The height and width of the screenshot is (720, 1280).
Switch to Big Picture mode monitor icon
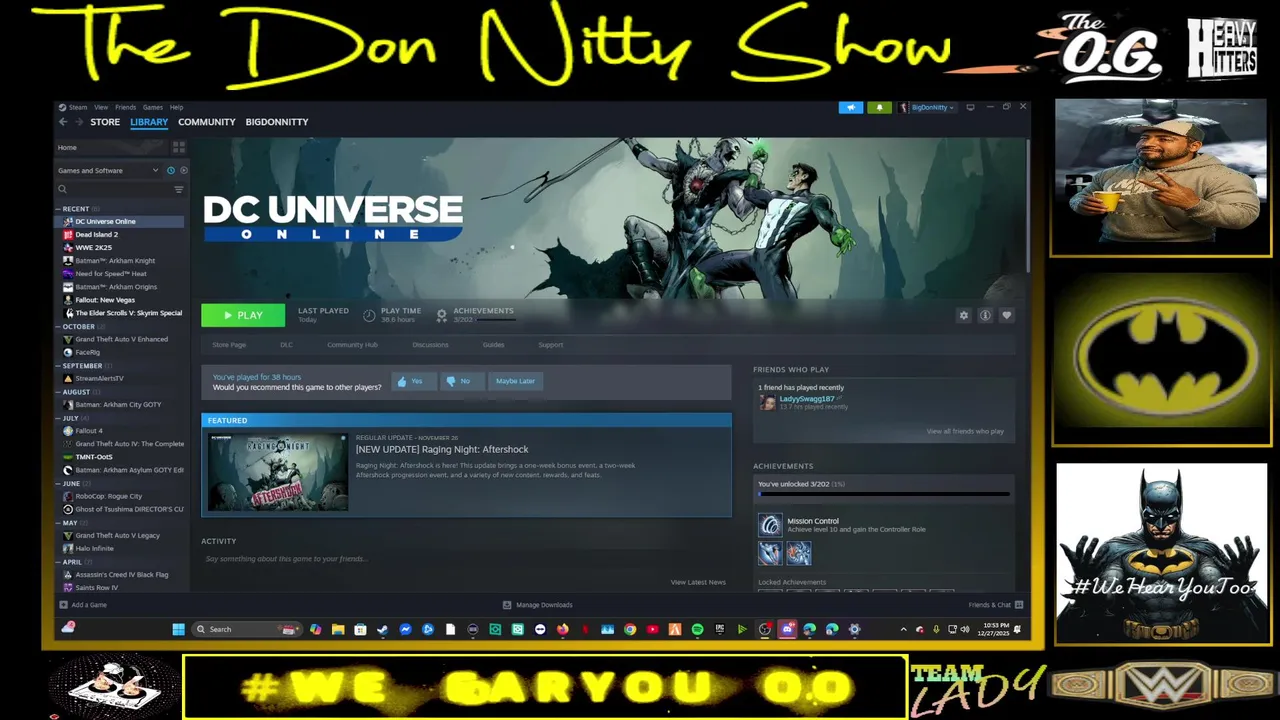pyautogui.click(x=970, y=107)
